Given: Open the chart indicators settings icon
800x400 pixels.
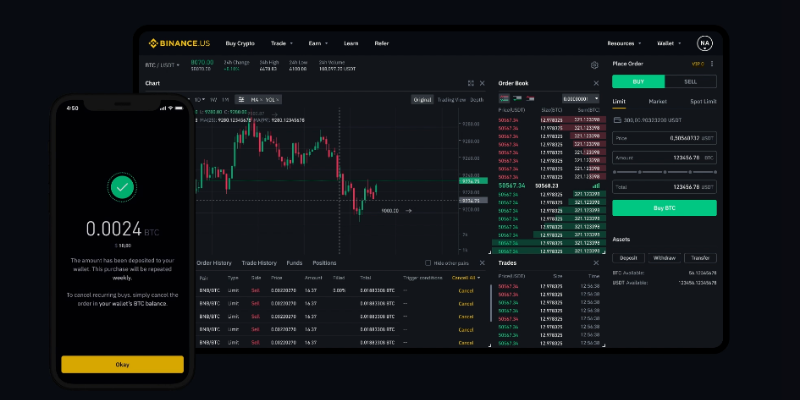Looking at the screenshot, I should pos(242,99).
